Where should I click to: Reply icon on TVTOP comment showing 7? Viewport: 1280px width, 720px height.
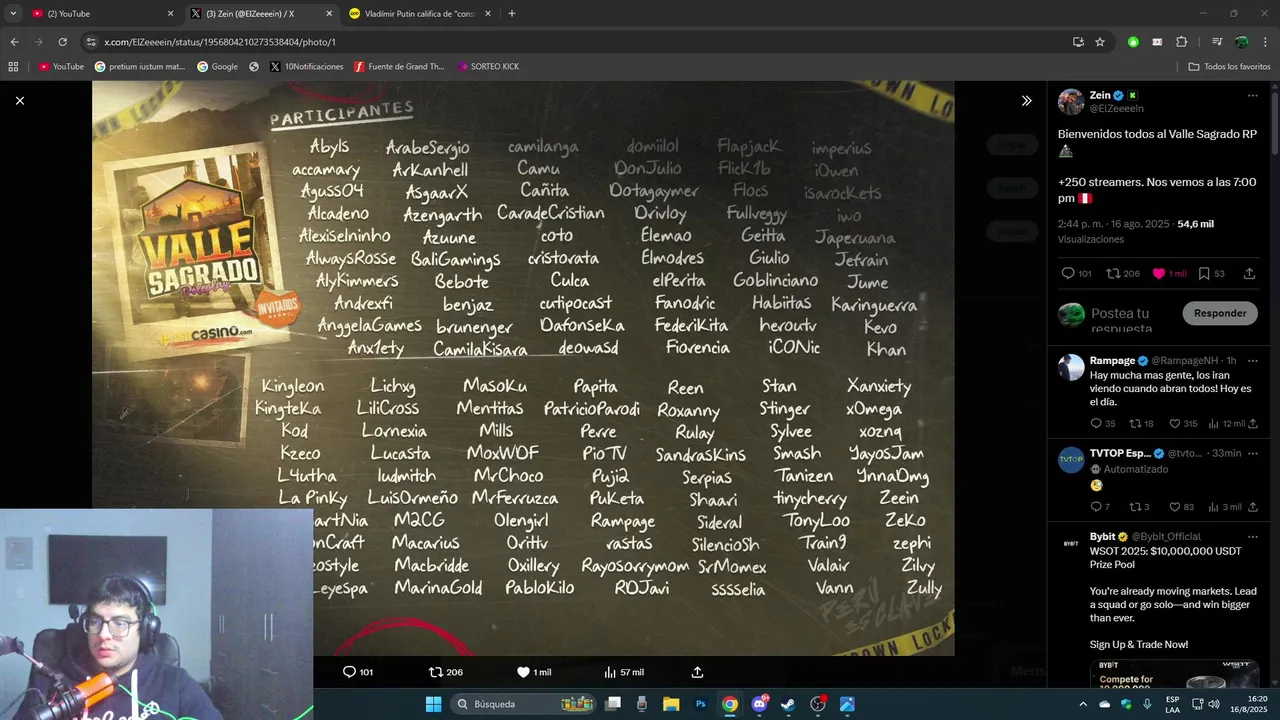1096,507
